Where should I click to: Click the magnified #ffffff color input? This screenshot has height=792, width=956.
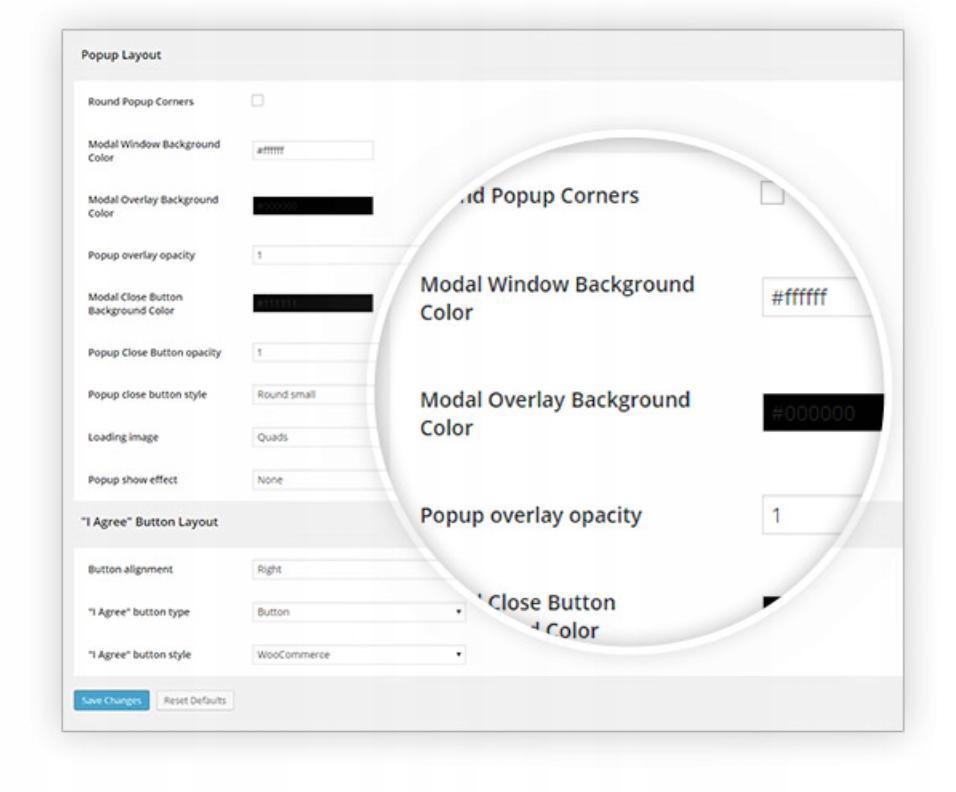point(815,298)
